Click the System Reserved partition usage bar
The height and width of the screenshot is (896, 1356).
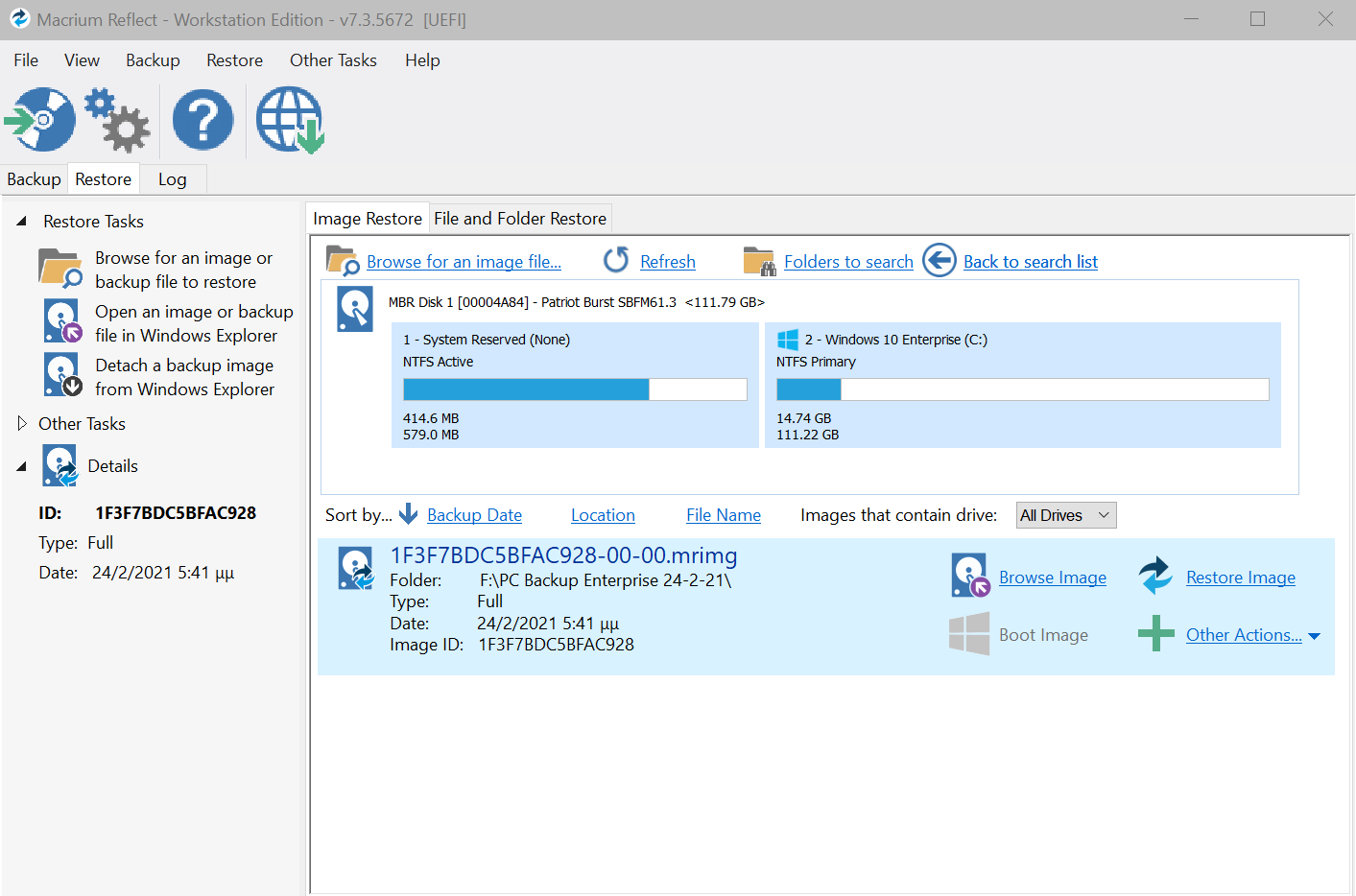pos(575,389)
